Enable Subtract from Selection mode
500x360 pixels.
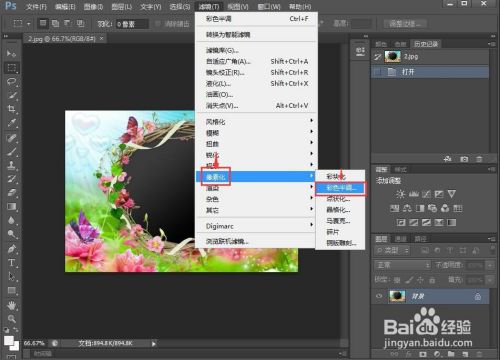68,23
